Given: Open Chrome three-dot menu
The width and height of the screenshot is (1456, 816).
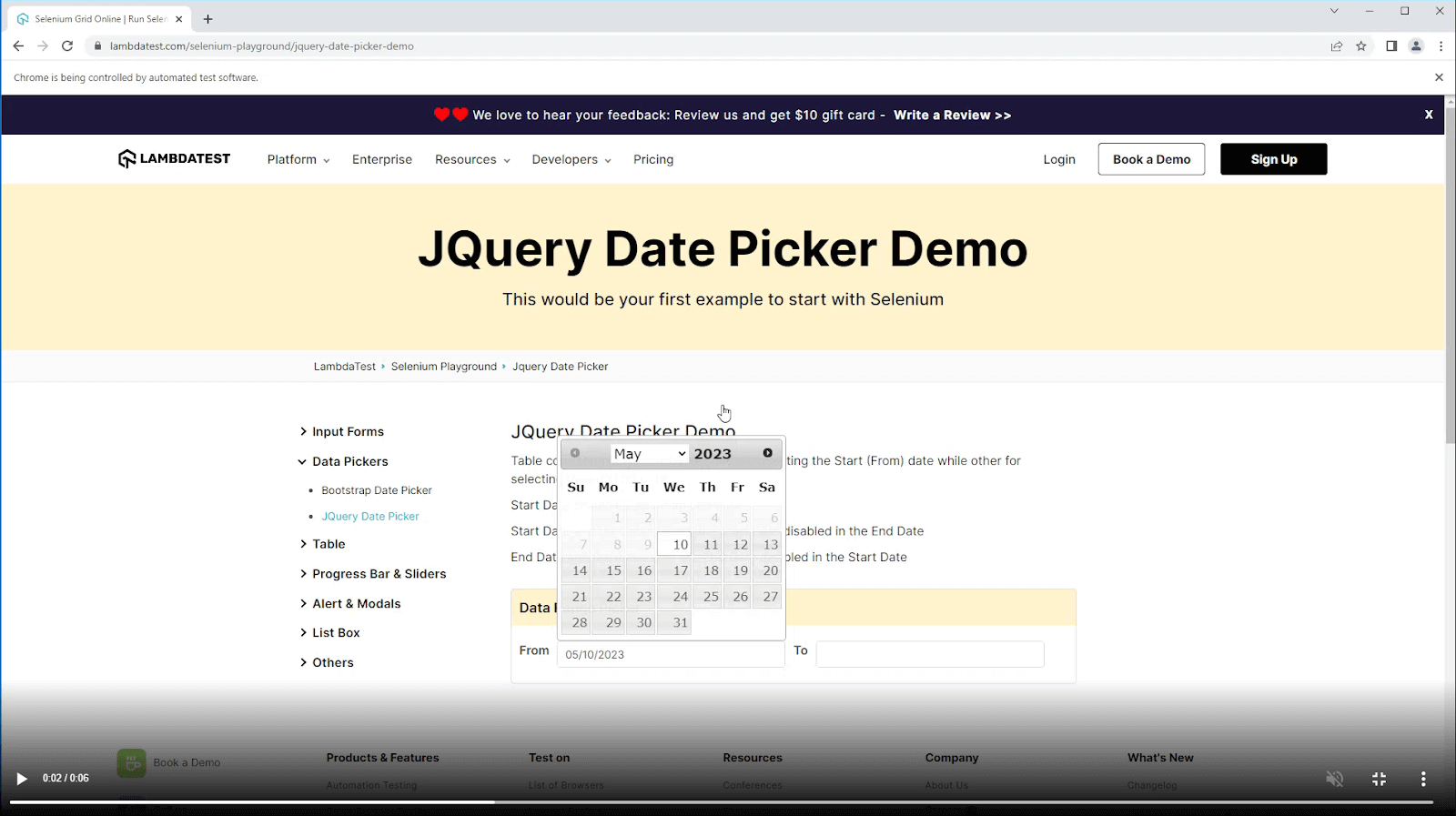Looking at the screenshot, I should (1441, 45).
